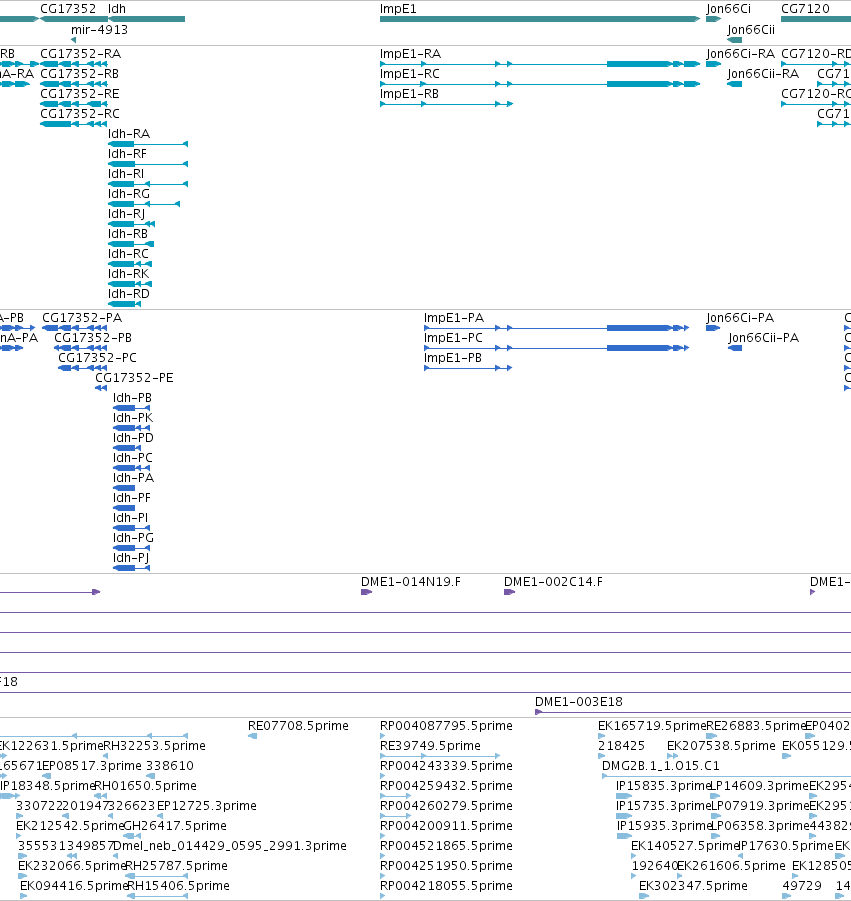
Task: Select the Idh-RA transcript
Action: click(129, 134)
